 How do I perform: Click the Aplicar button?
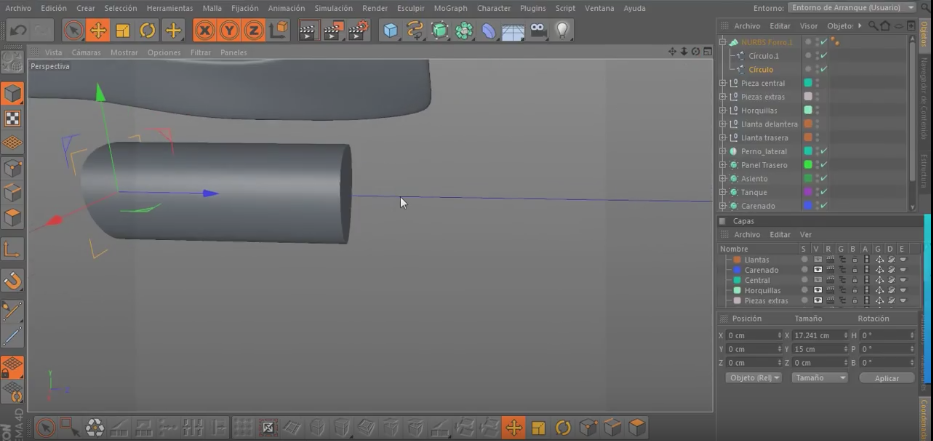[x=887, y=378]
